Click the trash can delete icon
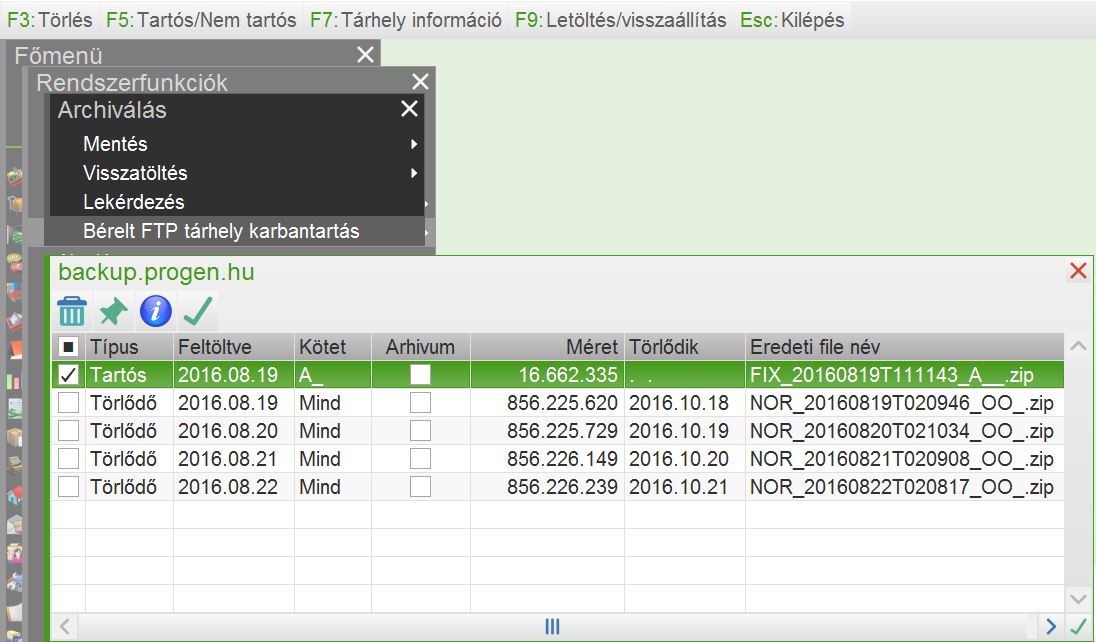This screenshot has height=642, width=1096. click(72, 311)
